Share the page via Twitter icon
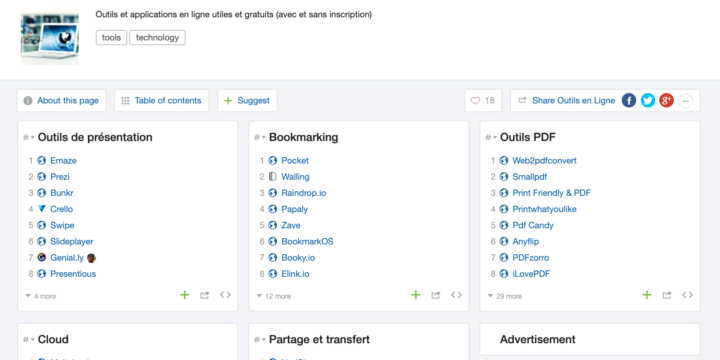The height and width of the screenshot is (360, 720). point(647,101)
